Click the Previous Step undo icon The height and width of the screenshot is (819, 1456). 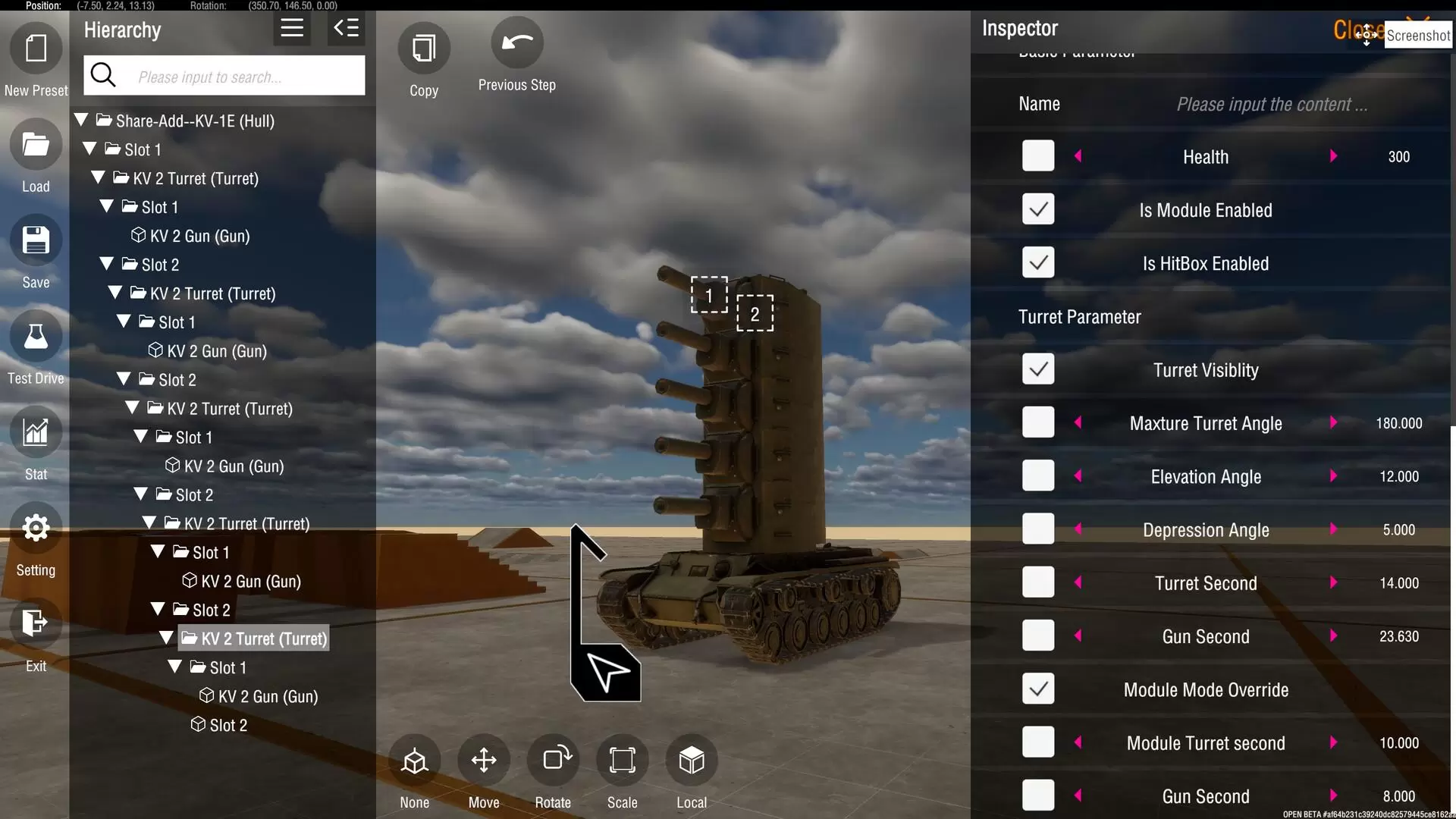tap(516, 43)
